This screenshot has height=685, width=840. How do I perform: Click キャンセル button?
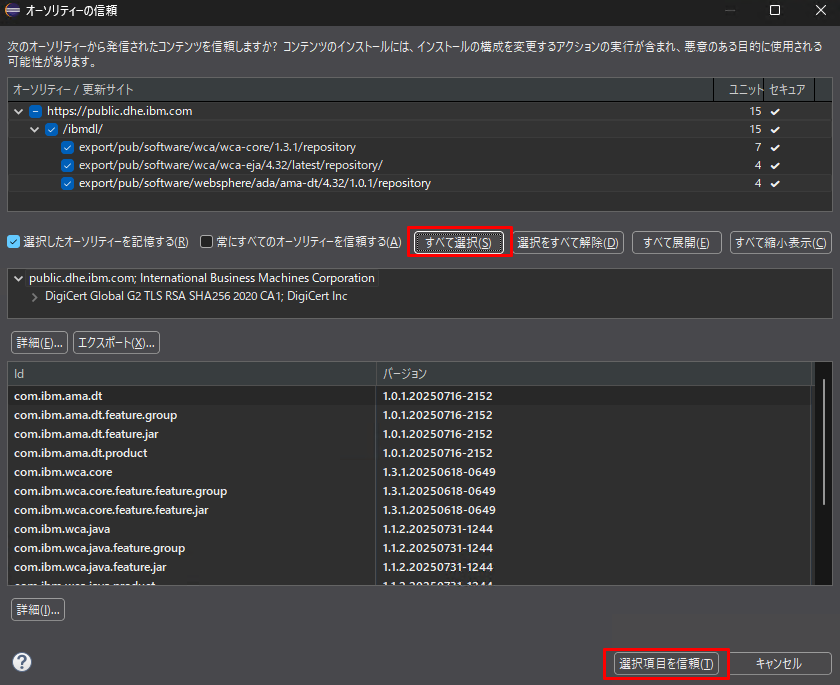[x=778, y=664]
